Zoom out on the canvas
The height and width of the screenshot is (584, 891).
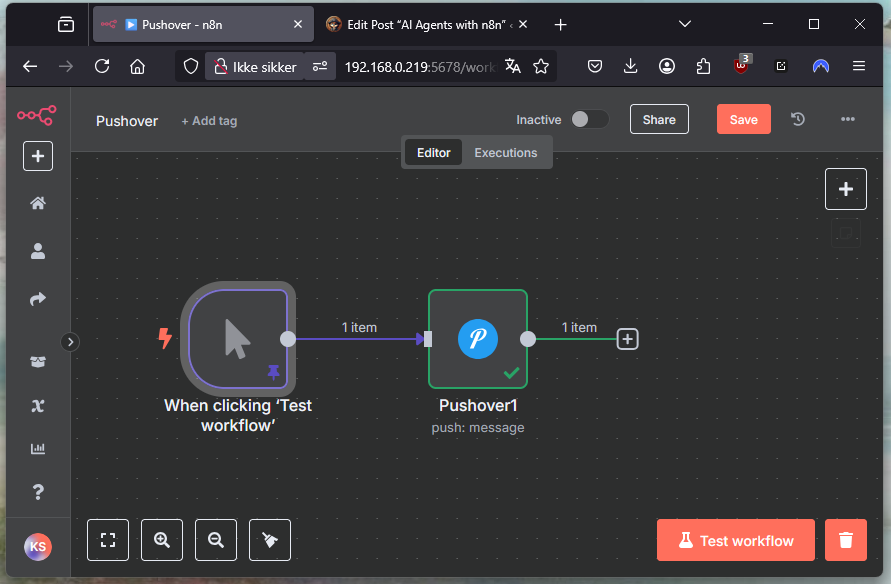point(216,540)
